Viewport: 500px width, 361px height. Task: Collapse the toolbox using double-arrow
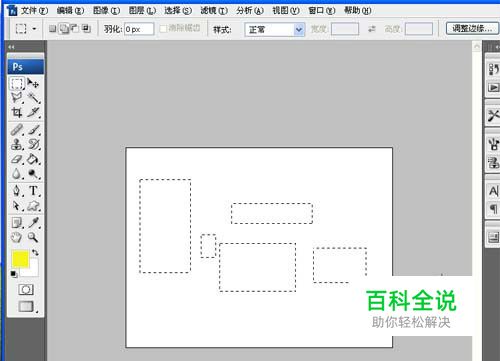click(x=12, y=47)
